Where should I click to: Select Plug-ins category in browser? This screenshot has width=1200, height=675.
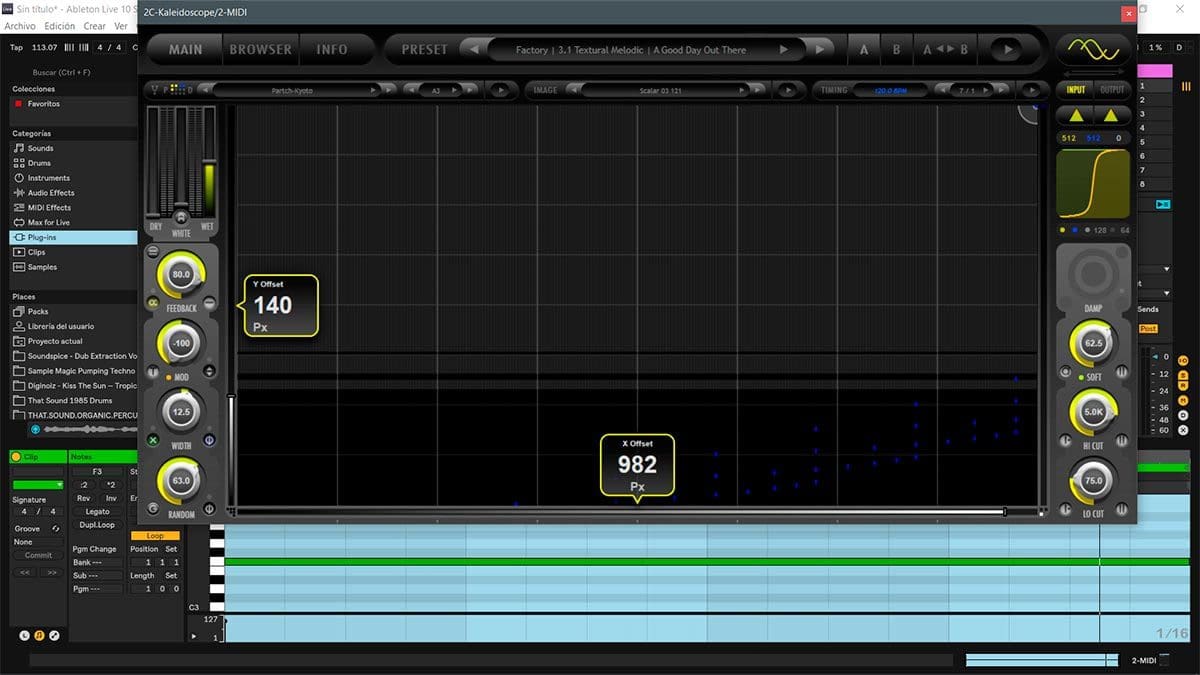[73, 237]
